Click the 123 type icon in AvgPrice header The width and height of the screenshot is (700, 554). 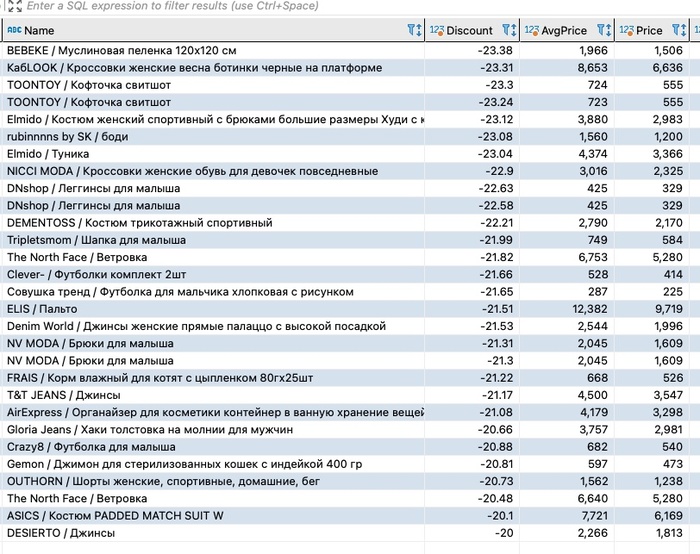click(x=532, y=30)
